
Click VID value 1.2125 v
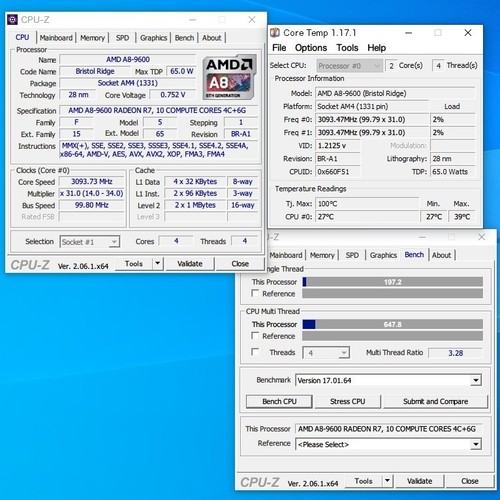338,146
